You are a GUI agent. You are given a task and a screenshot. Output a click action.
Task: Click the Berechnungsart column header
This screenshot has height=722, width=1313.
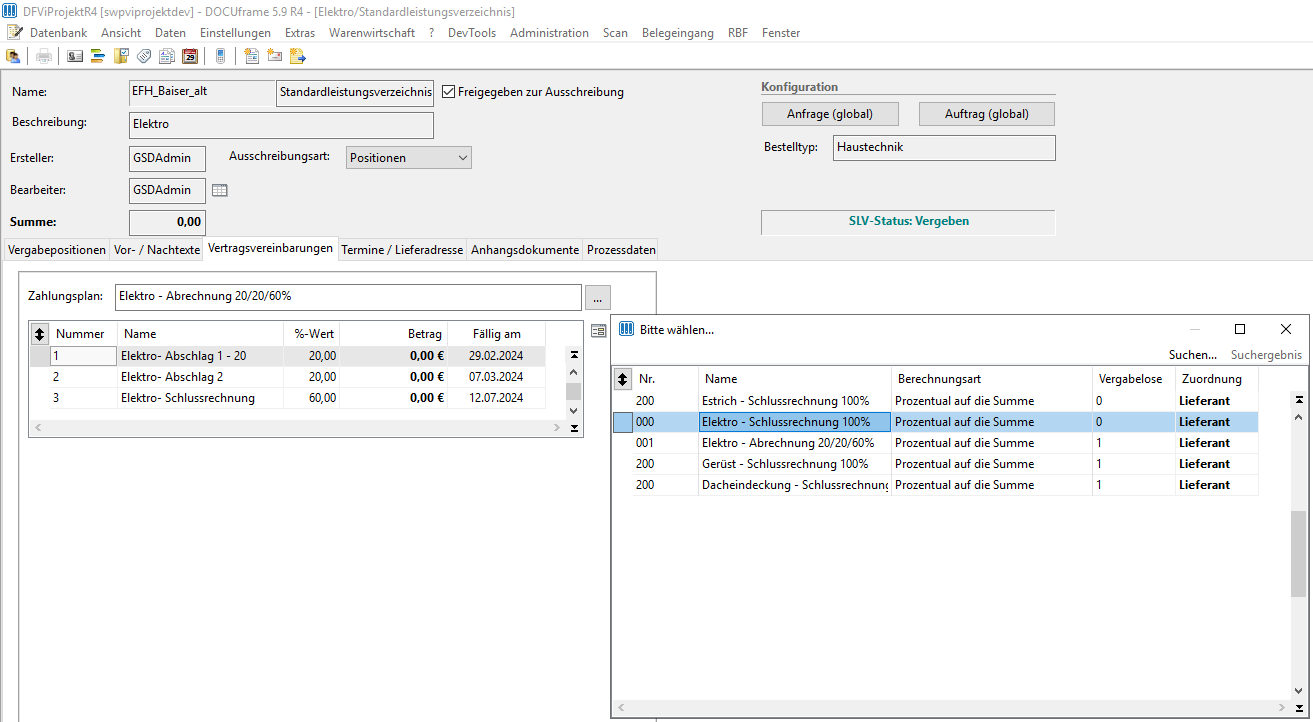click(x=991, y=379)
